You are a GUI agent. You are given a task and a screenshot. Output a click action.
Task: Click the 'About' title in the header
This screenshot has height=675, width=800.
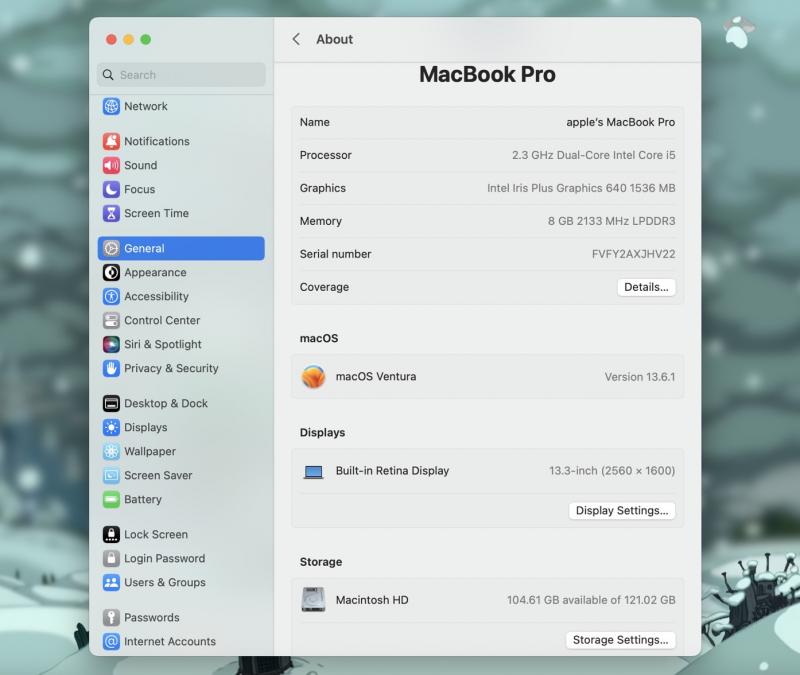click(335, 39)
